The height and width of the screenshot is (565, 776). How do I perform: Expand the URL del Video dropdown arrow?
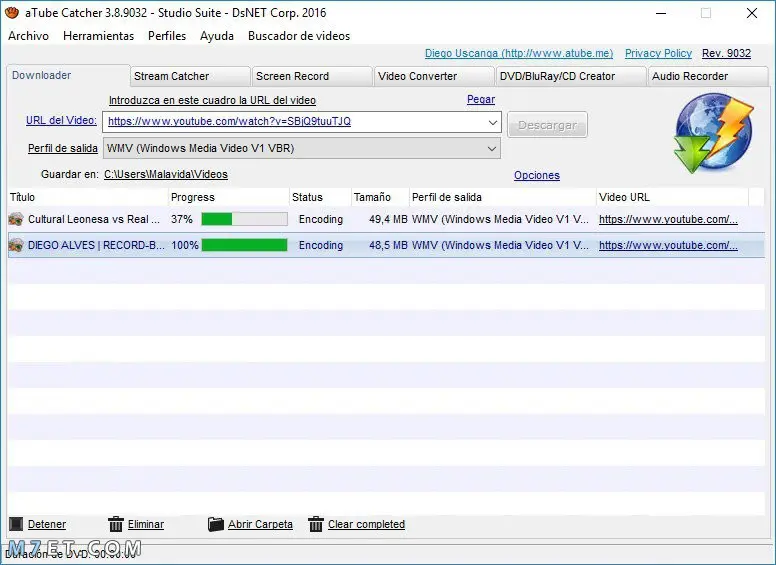coord(492,122)
